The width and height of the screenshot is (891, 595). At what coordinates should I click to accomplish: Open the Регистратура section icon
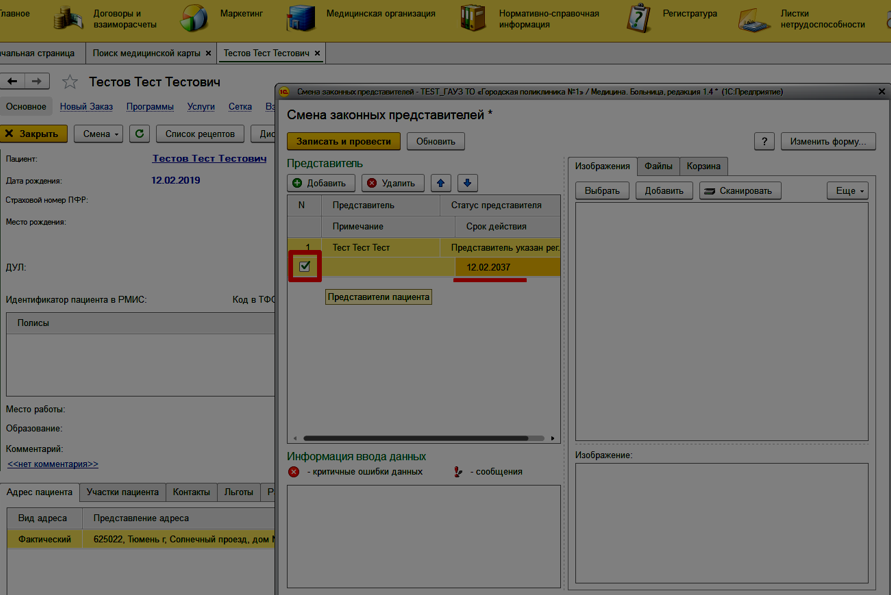638,17
